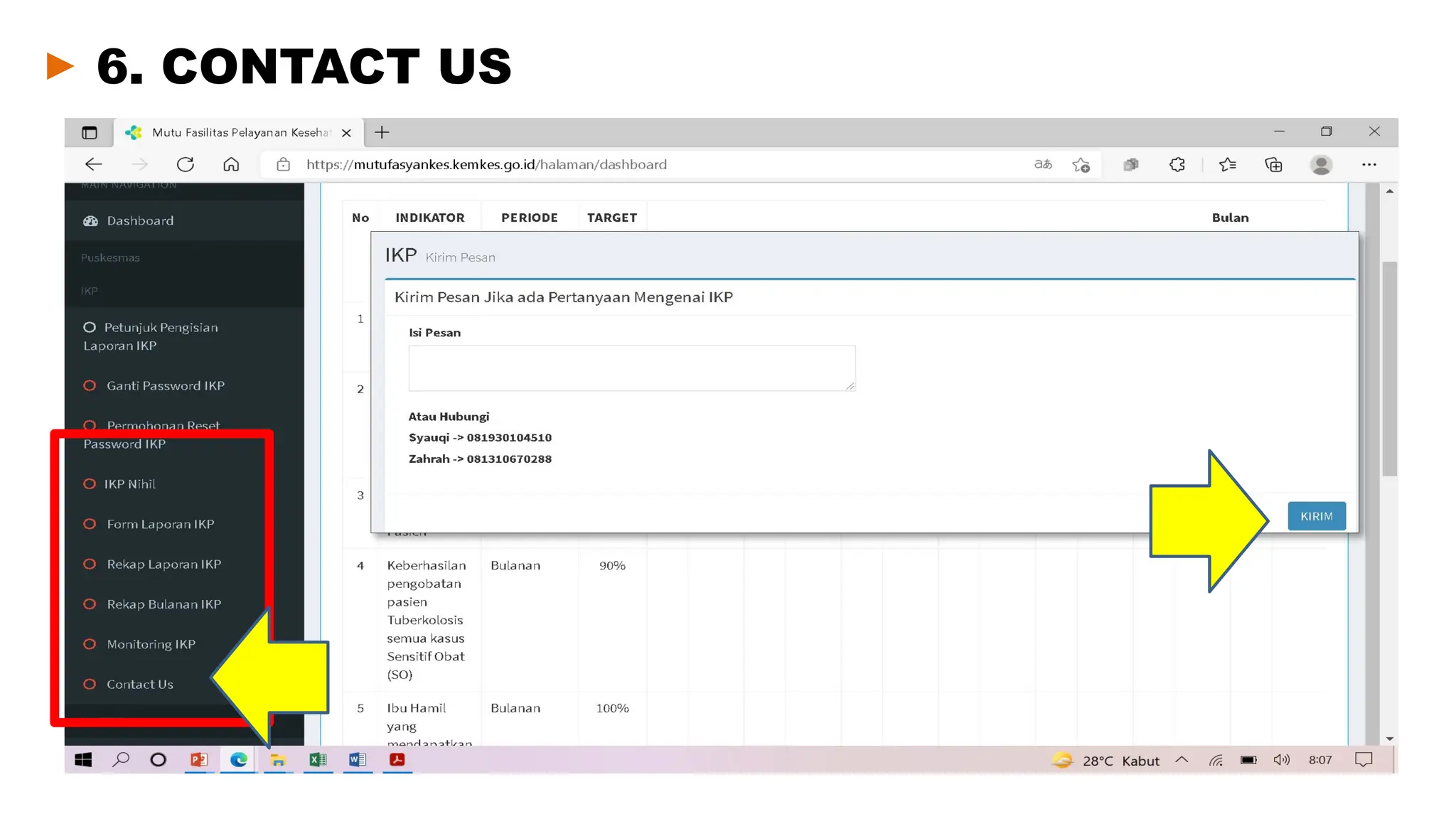Image resolution: width=1456 pixels, height=819 pixels.
Task: Open the Dashboard sidebar item
Action: click(x=140, y=220)
